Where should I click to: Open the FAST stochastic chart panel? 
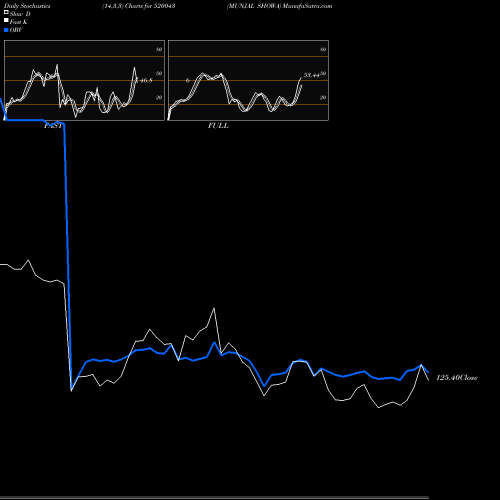coord(84,80)
